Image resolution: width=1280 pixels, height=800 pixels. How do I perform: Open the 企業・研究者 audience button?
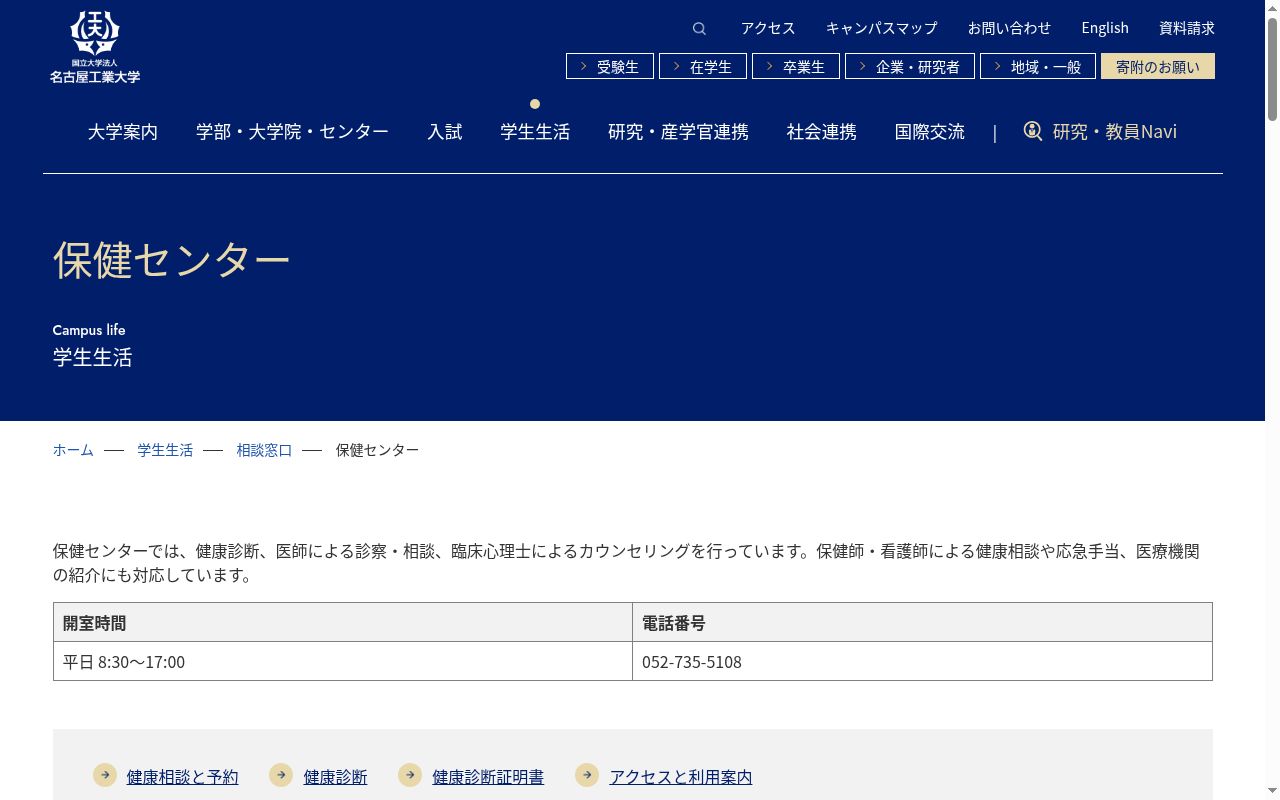(x=910, y=66)
